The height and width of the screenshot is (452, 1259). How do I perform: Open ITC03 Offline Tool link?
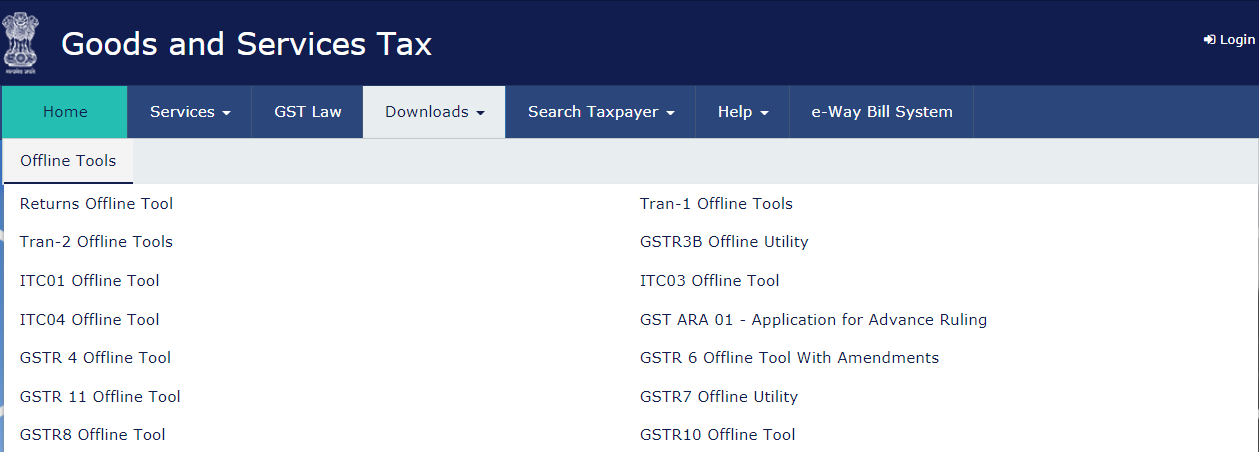tap(710, 281)
